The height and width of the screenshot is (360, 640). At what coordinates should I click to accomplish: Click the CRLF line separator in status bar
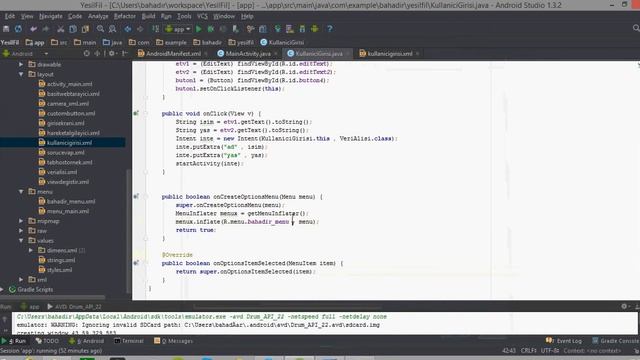[529, 351]
